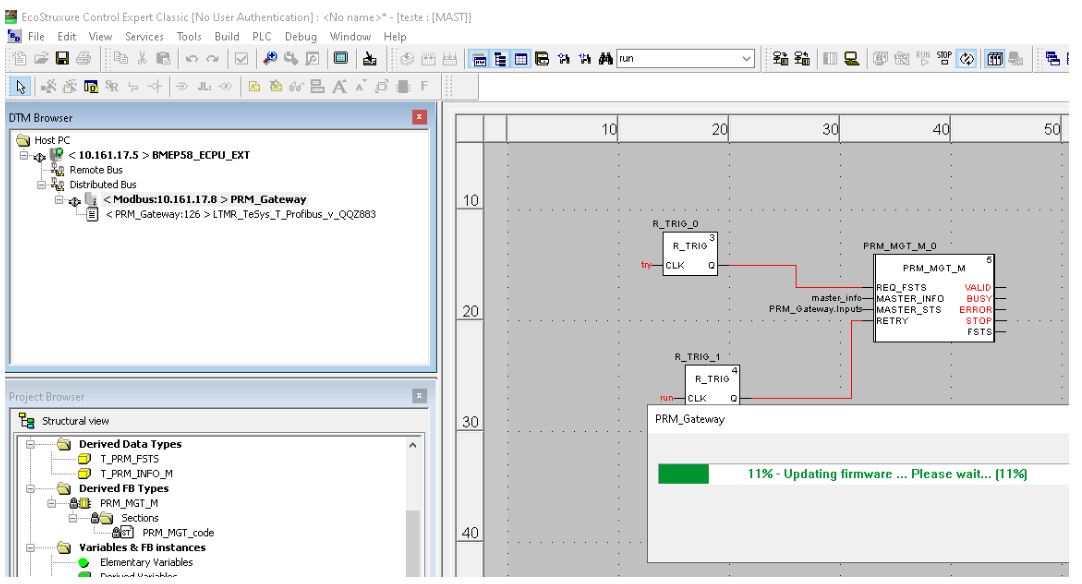Collapse the PRM_MGT_M tree node
Screen dimensions: 1082x584
(52, 503)
